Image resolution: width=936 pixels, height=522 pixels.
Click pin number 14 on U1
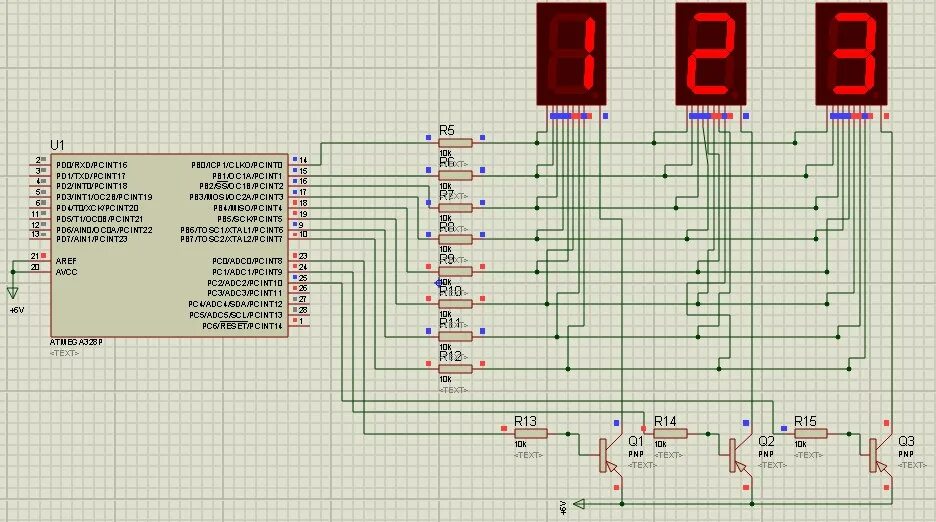pyautogui.click(x=303, y=160)
